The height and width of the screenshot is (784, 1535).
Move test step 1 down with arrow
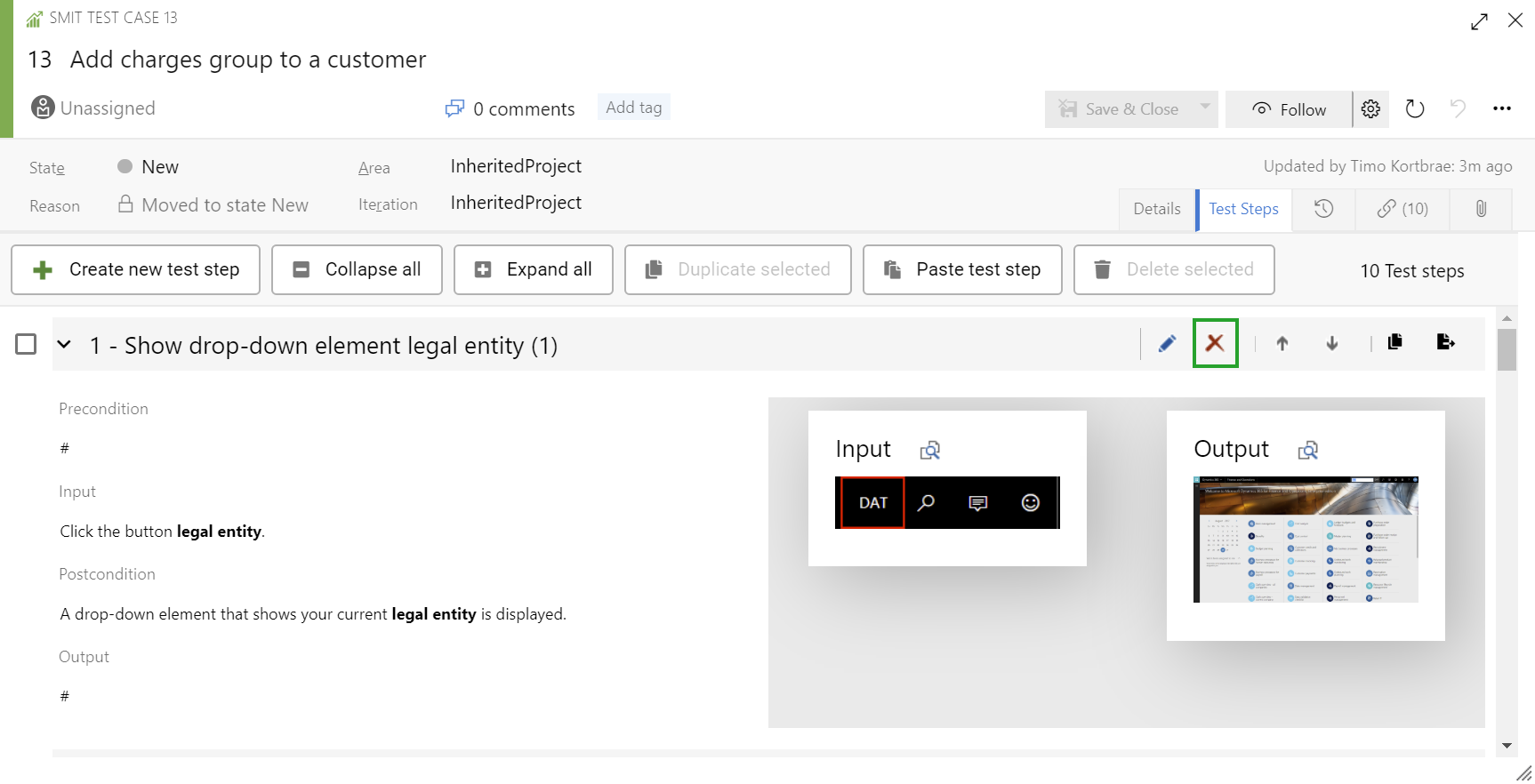[1331, 344]
